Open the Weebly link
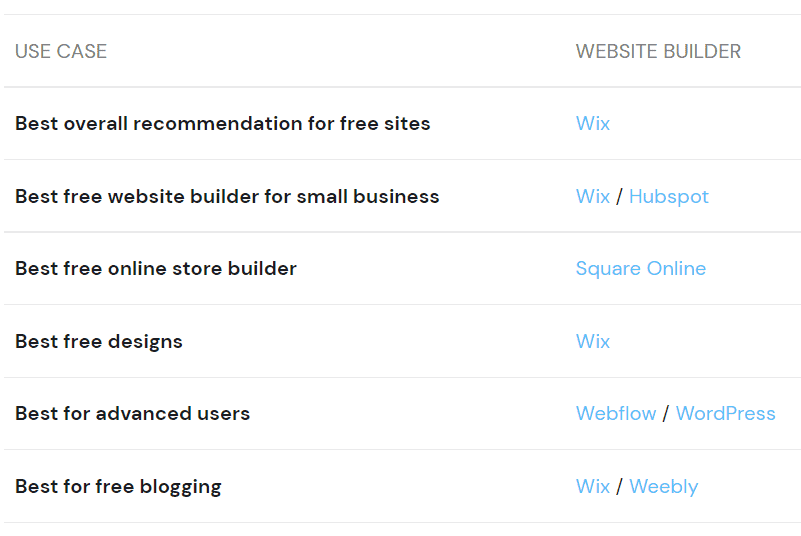This screenshot has height=536, width=801. coord(663,487)
